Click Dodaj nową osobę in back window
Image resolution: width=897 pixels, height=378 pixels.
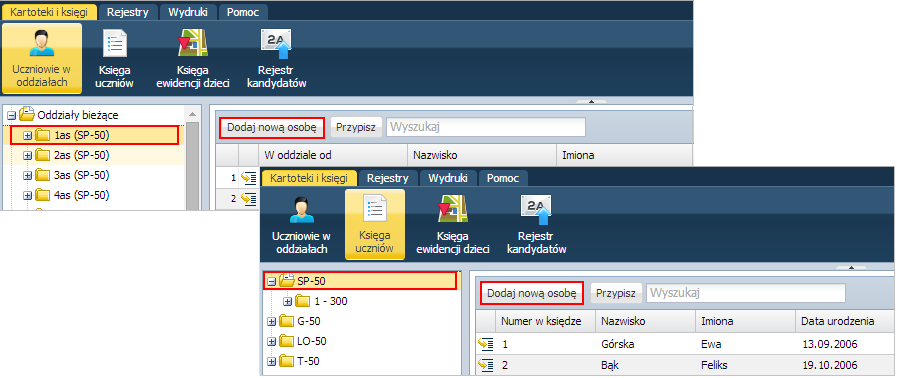pos(272,128)
